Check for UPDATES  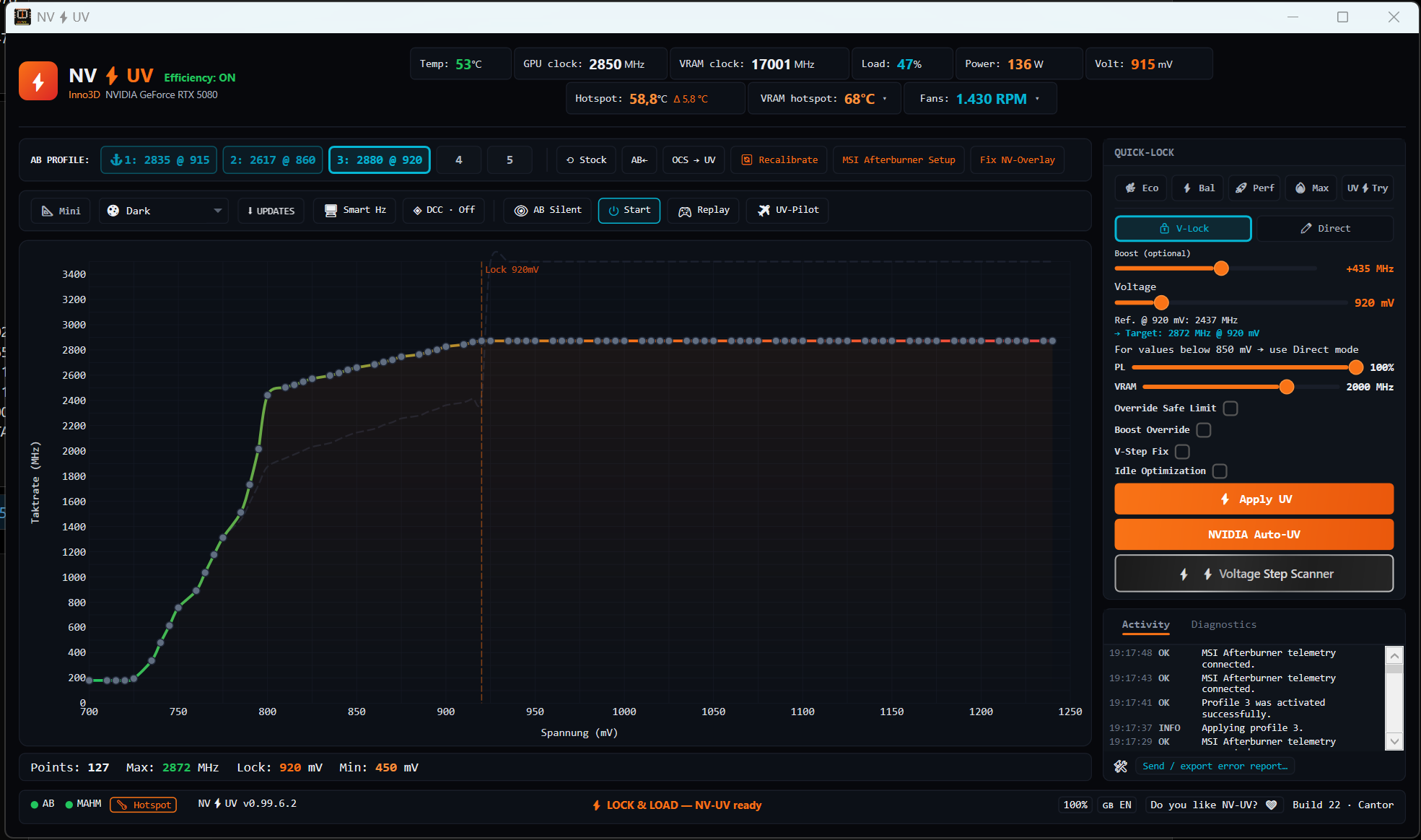point(271,211)
